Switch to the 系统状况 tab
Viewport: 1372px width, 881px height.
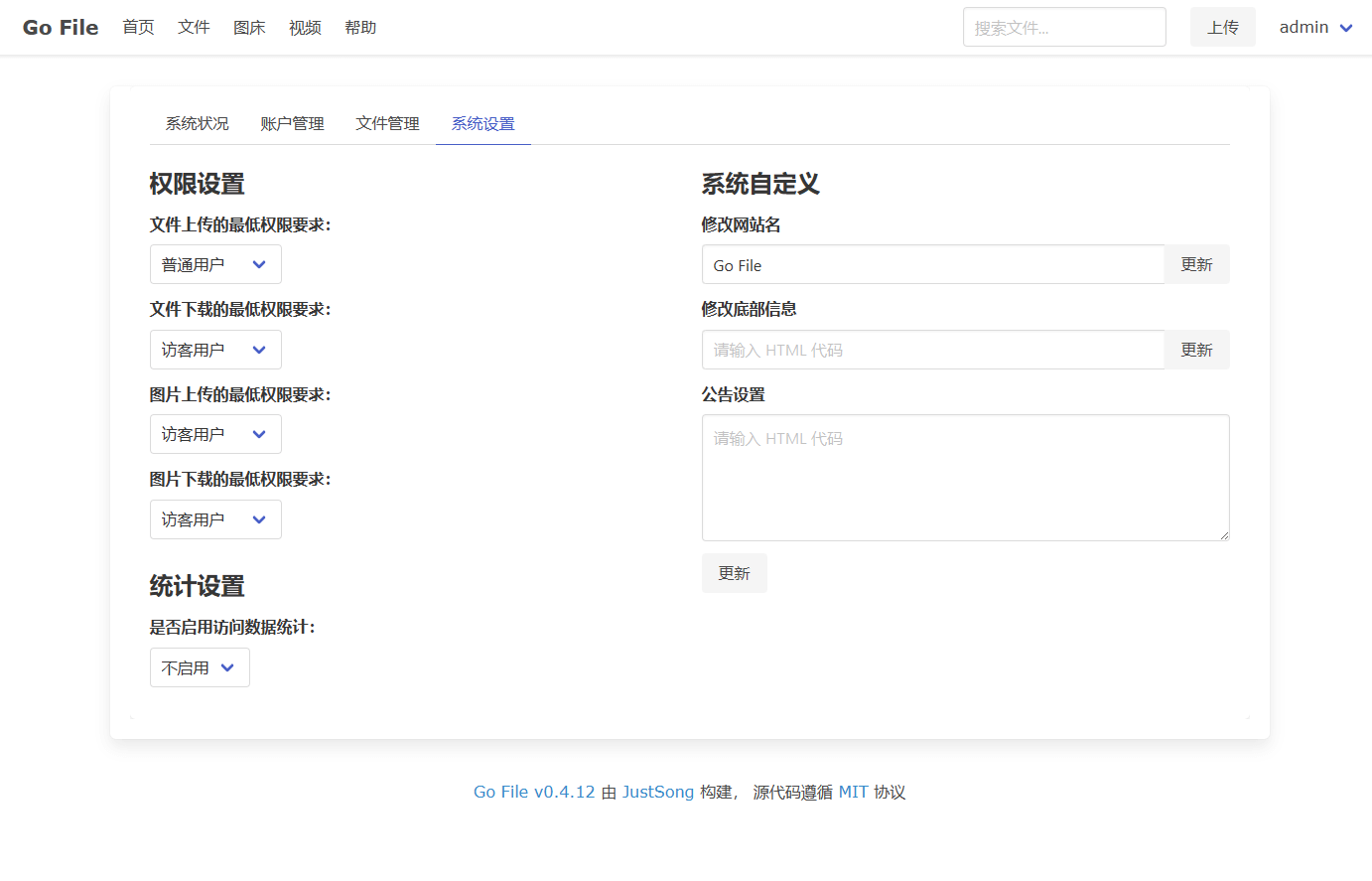tap(197, 123)
